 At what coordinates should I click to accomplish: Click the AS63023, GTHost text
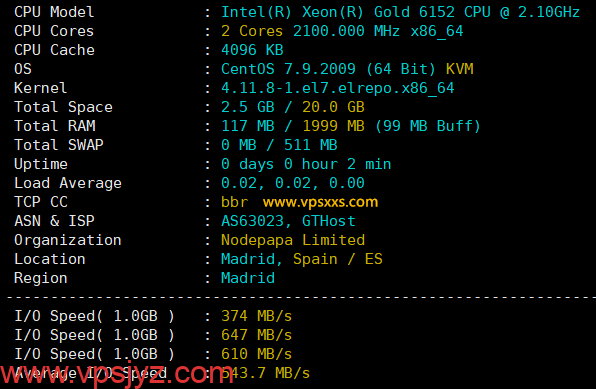point(288,221)
